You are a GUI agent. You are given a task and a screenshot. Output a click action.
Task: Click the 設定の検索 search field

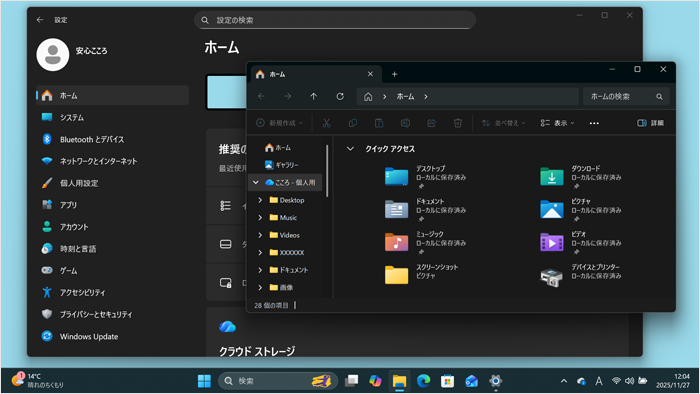[335, 20]
